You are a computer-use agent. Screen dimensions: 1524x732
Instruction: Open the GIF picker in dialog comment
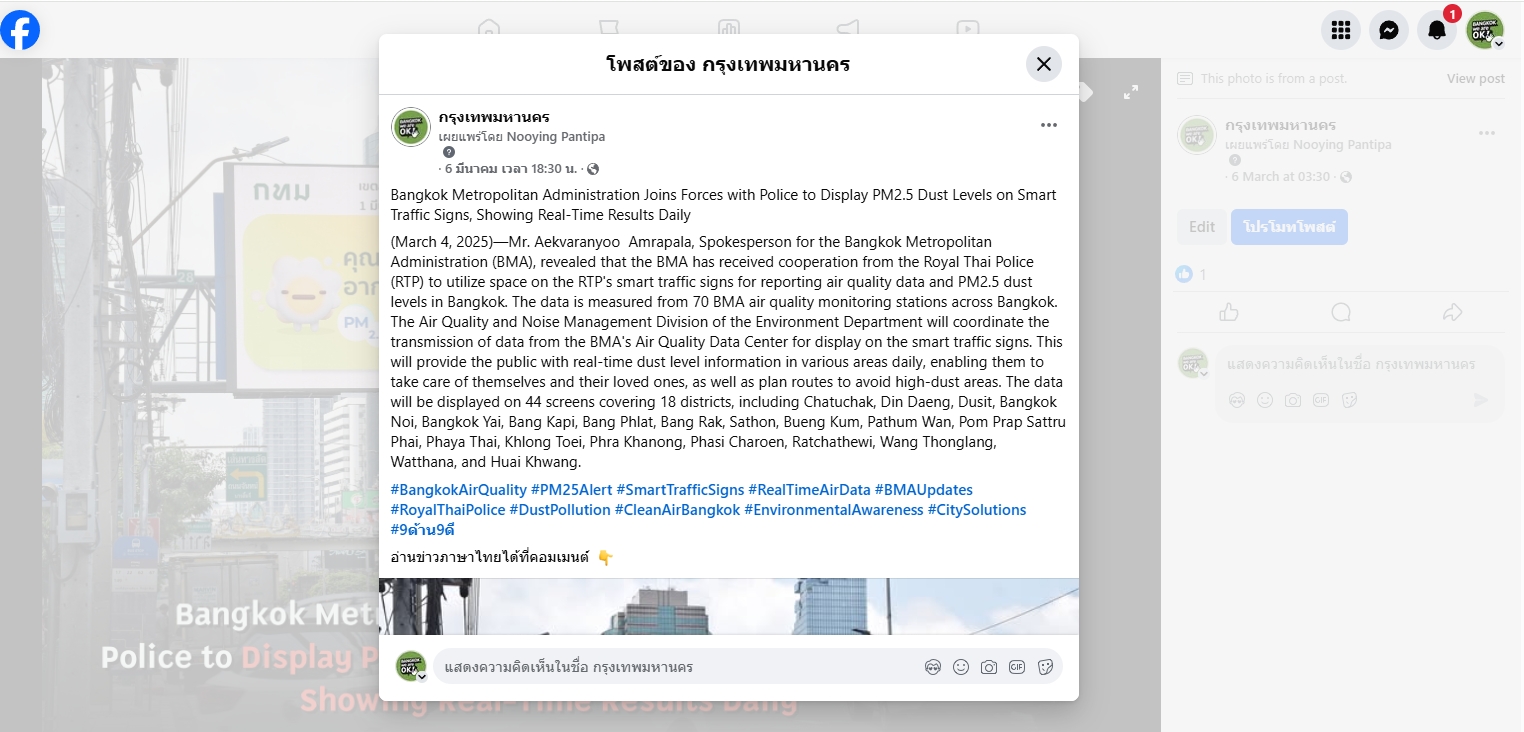(1017, 667)
